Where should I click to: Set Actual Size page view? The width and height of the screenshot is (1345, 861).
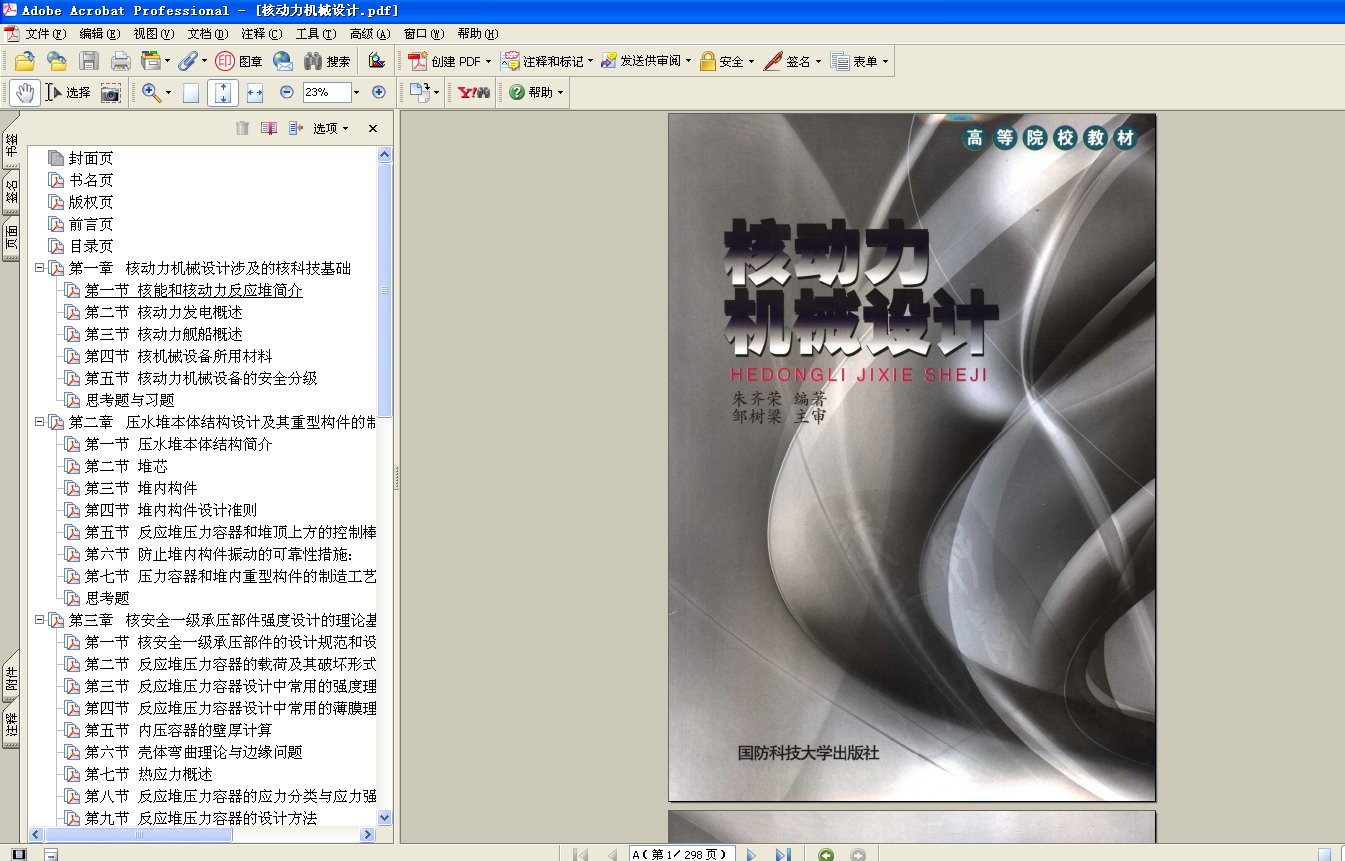click(190, 93)
